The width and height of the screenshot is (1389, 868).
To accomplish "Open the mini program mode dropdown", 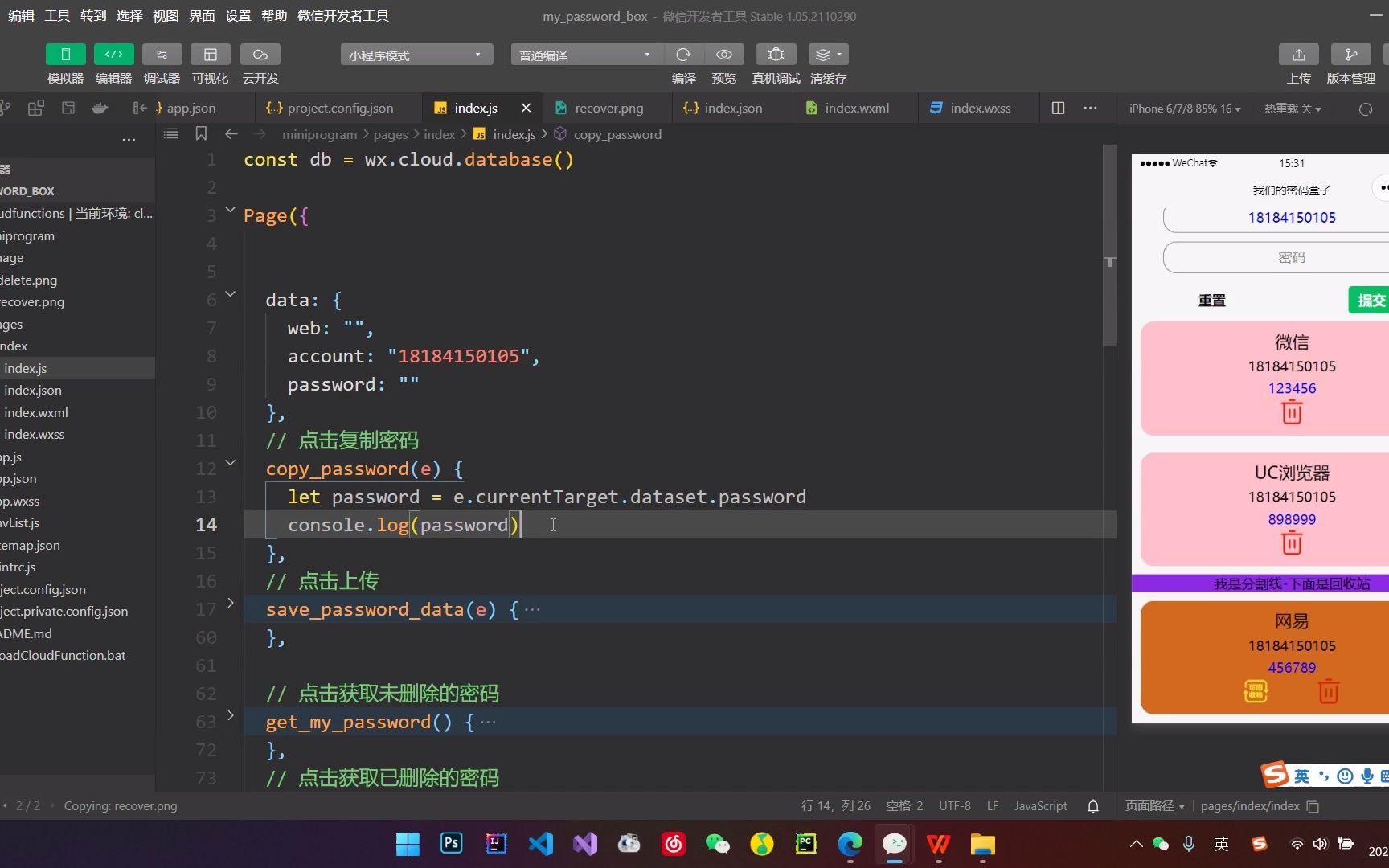I will pos(416,55).
